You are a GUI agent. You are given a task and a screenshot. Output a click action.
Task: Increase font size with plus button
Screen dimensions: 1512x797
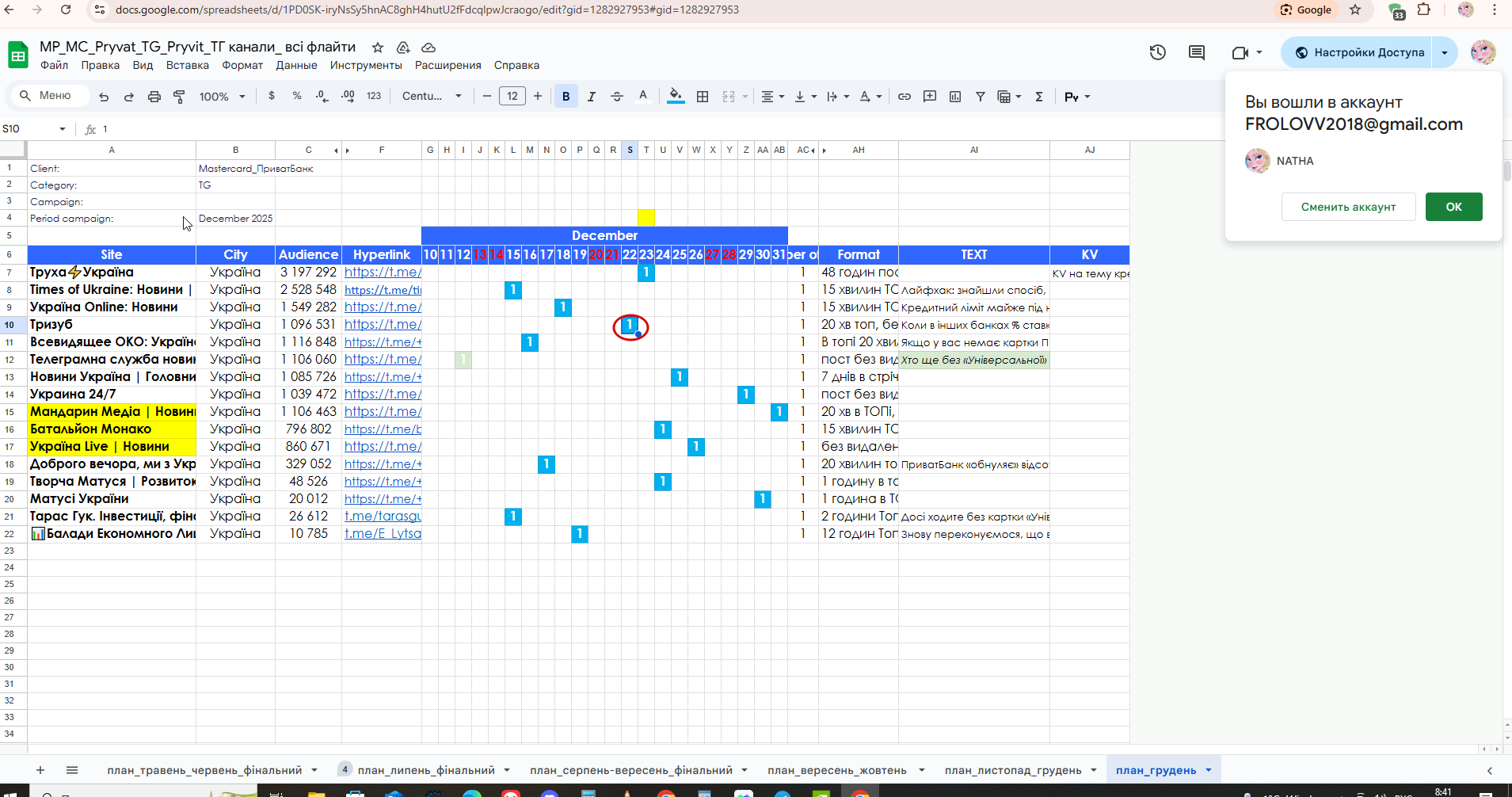(x=538, y=96)
